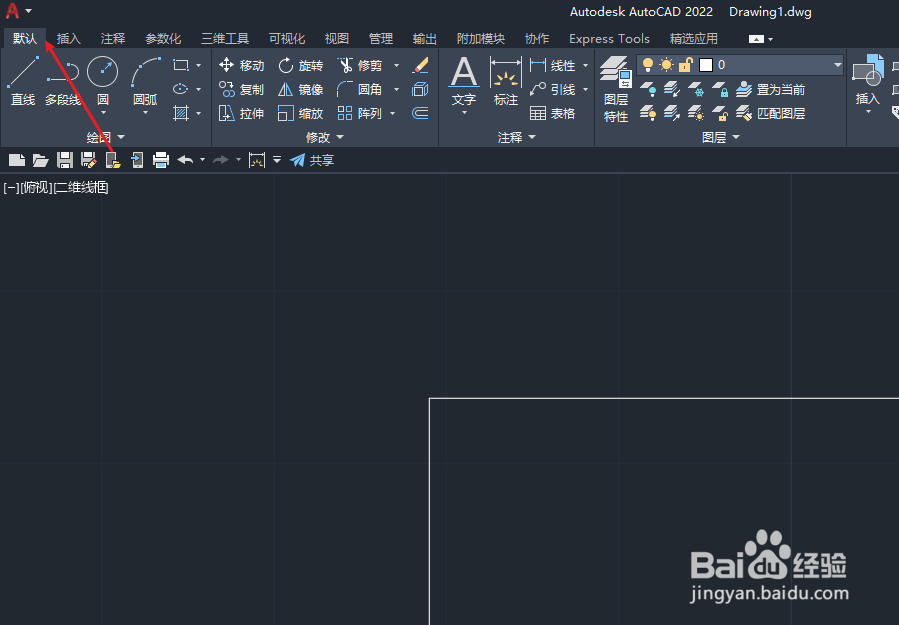Activate the 拉伸 (Stretch) command
The height and width of the screenshot is (625, 899).
[241, 114]
